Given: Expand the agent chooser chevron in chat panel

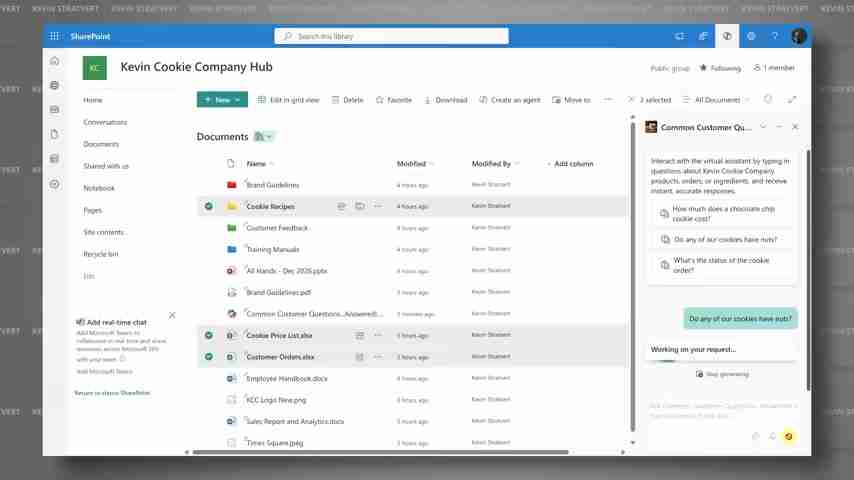Looking at the screenshot, I should [x=763, y=127].
